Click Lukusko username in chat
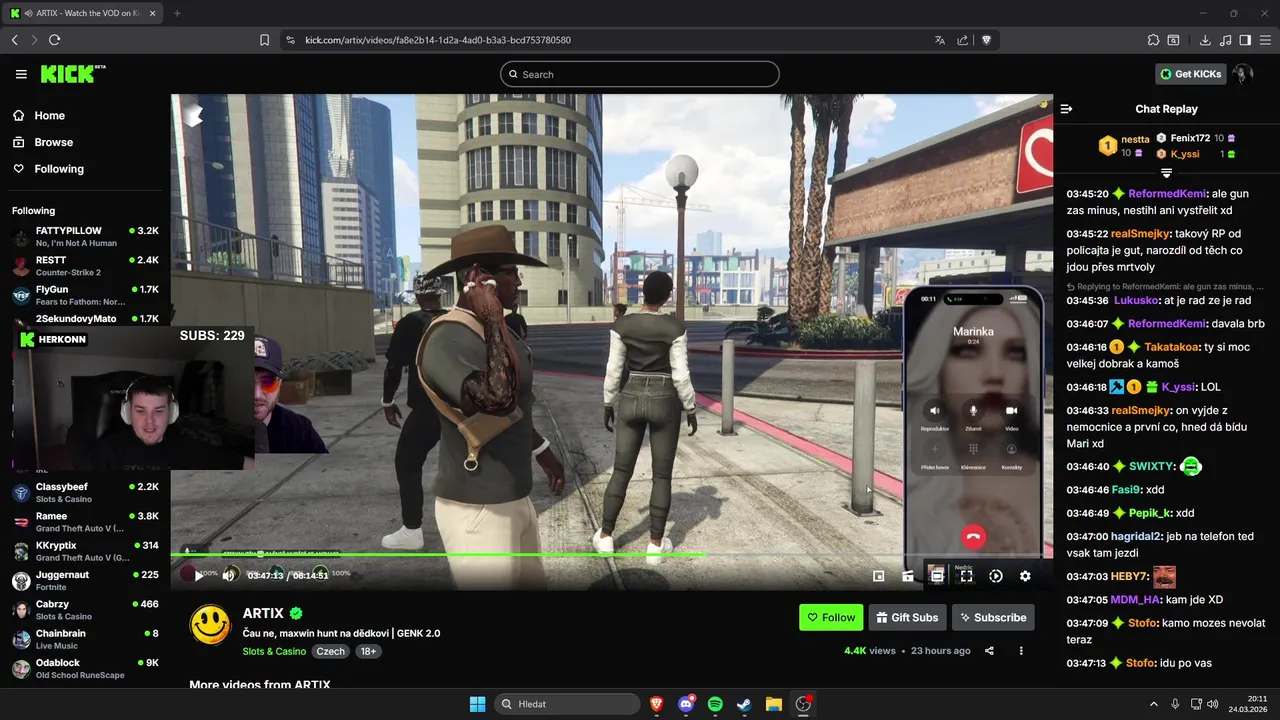 (x=1136, y=300)
